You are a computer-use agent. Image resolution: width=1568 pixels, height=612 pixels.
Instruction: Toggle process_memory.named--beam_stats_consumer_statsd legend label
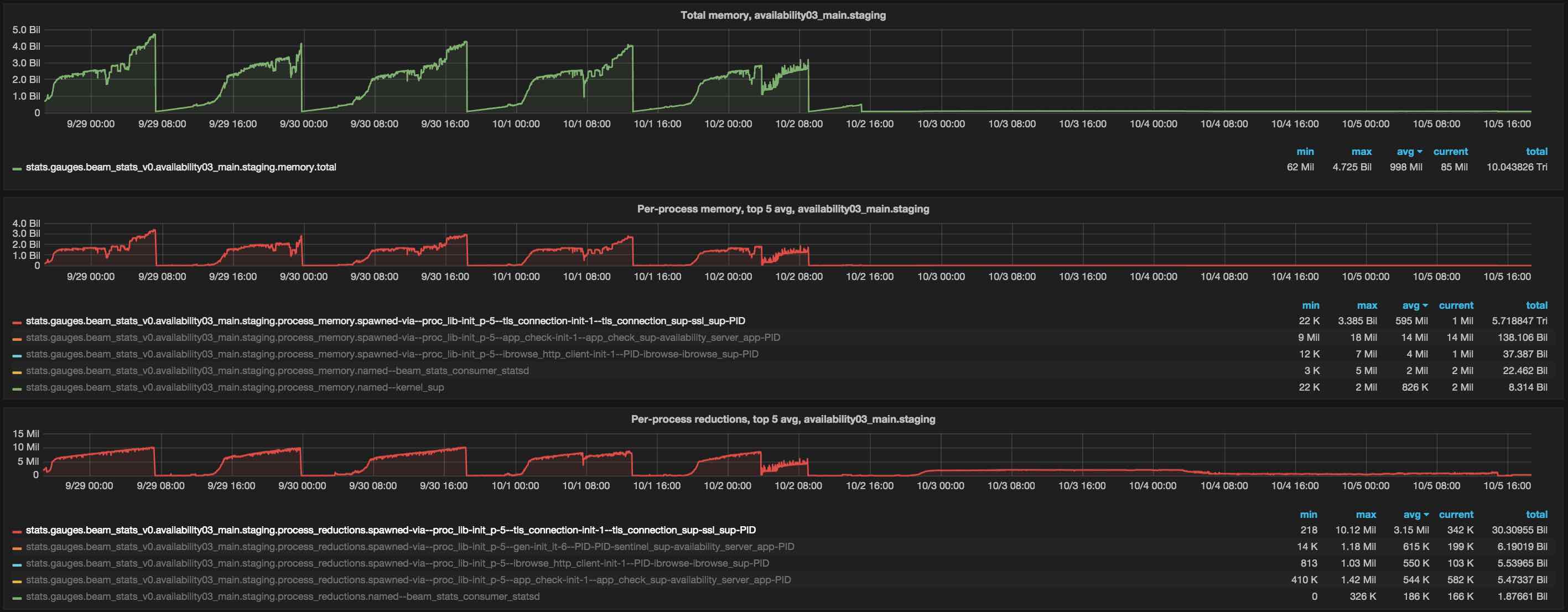277,370
